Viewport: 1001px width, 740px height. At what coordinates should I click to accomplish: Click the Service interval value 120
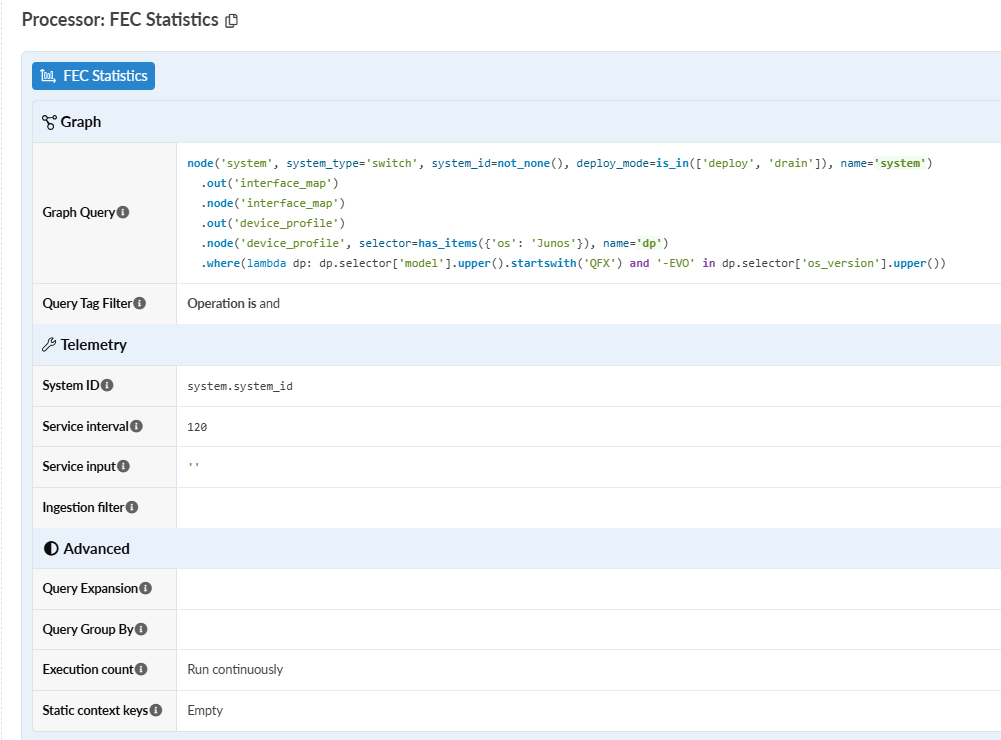click(197, 427)
